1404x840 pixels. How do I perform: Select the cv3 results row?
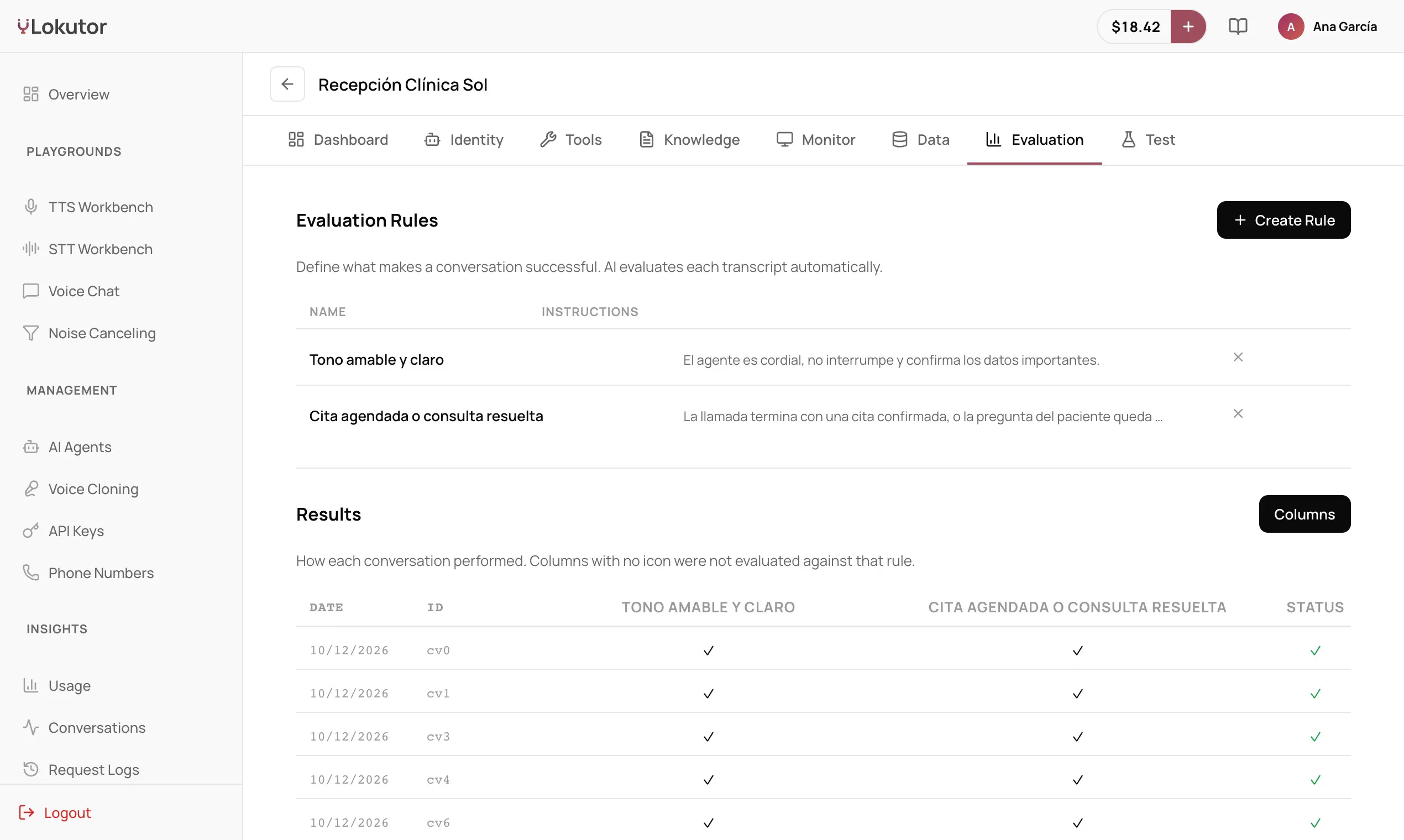point(823,737)
